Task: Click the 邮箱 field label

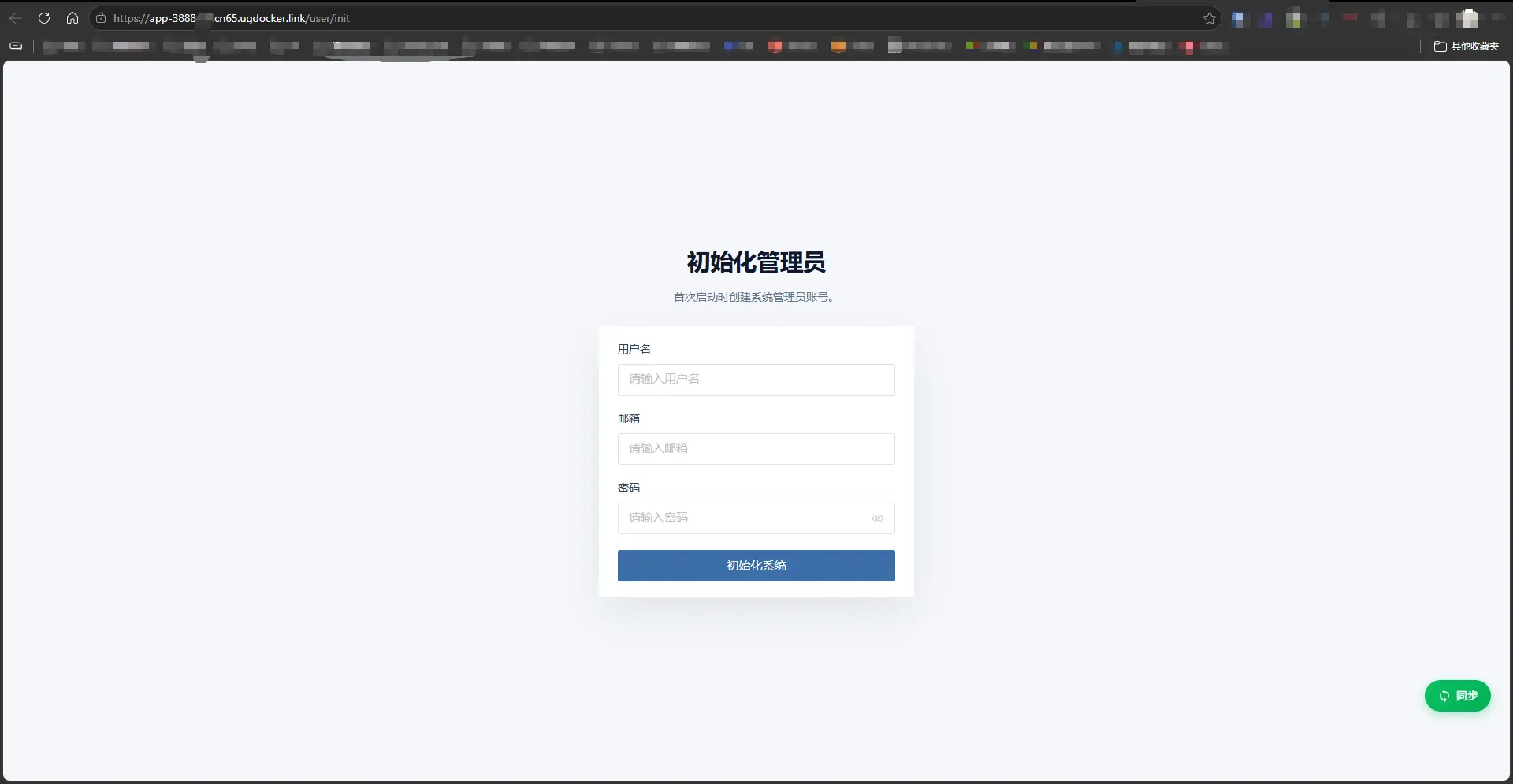Action: [629, 418]
